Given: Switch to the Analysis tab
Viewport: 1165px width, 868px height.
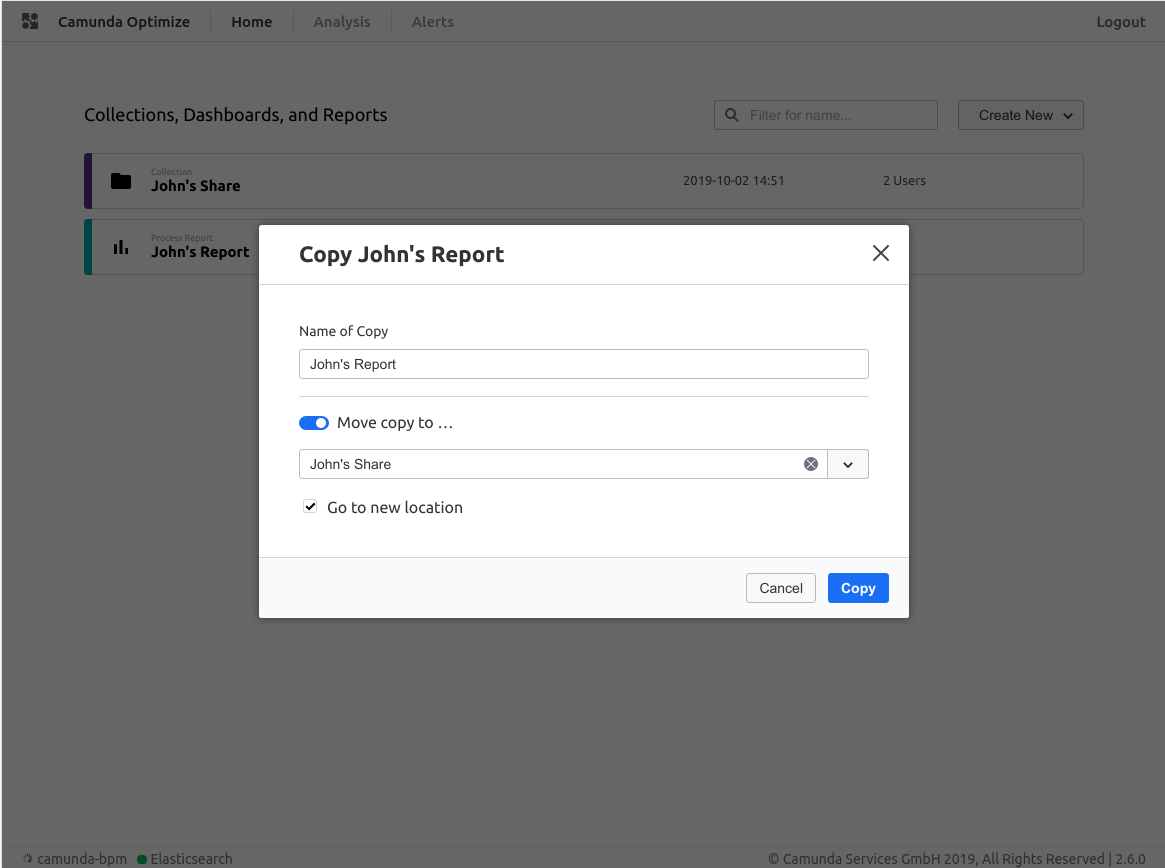Looking at the screenshot, I should coord(341,21).
